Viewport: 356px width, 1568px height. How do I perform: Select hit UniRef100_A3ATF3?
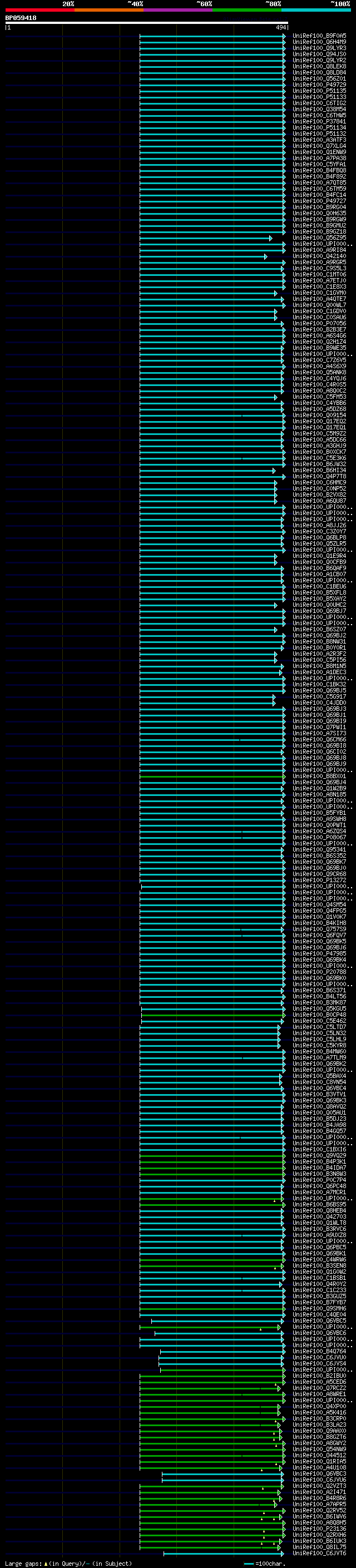[319, 140]
